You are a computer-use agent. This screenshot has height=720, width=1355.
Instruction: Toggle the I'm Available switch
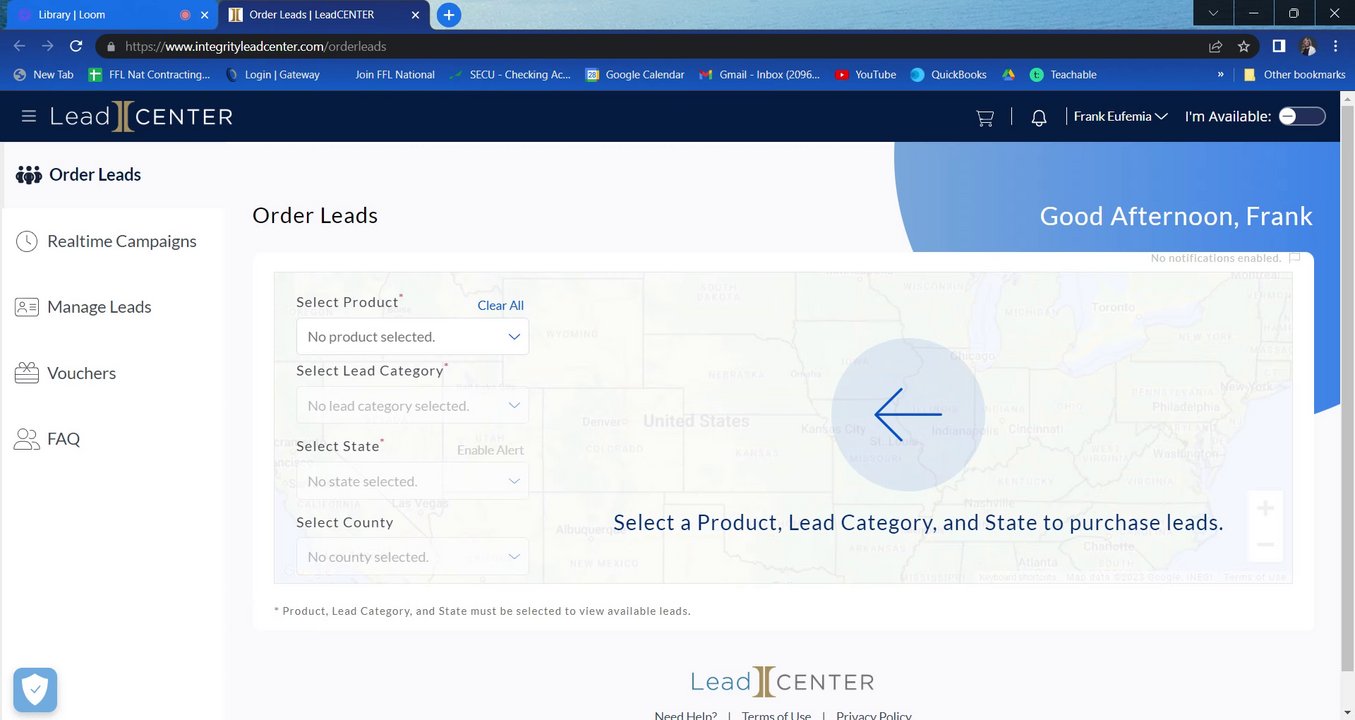tap(1302, 117)
